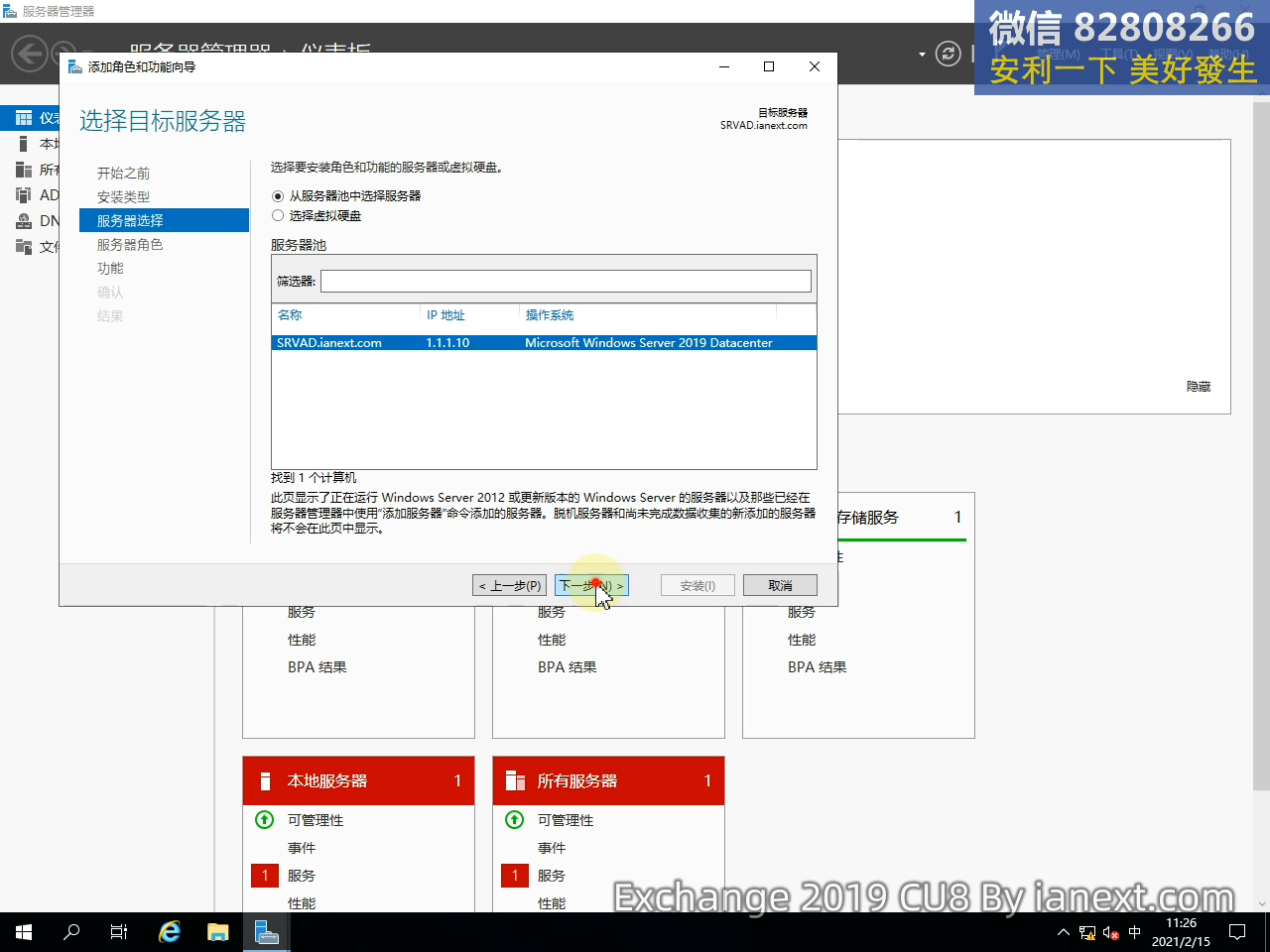Open red 服务 alert badge in 本地服务器 tile
Image resolution: width=1270 pixels, height=952 pixels.
[265, 876]
